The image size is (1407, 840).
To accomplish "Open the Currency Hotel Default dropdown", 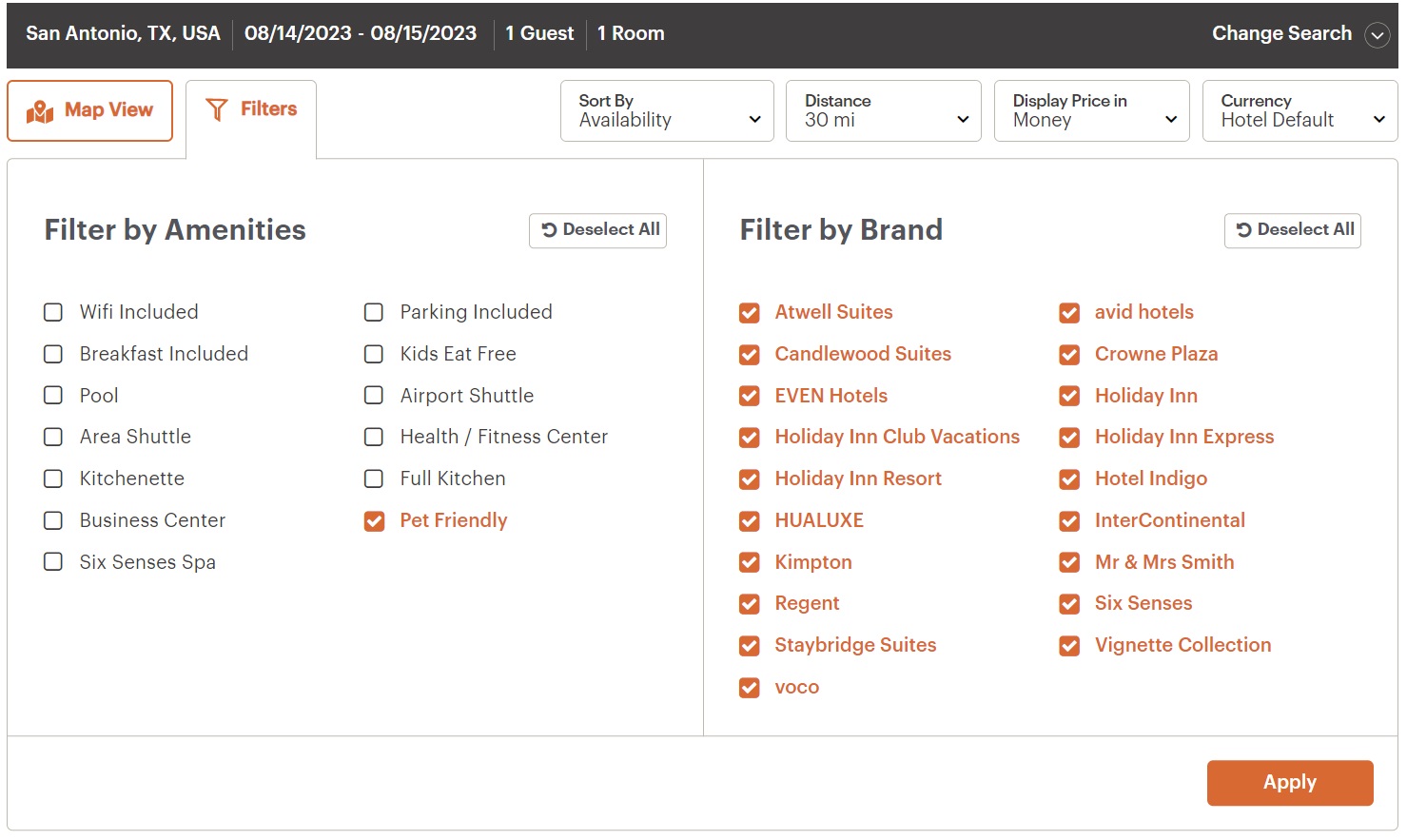I will (1300, 110).
